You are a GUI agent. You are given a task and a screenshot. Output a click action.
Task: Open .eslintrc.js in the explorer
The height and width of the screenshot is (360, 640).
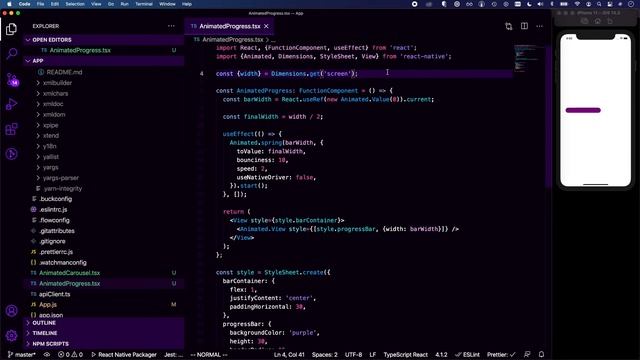click(53, 209)
